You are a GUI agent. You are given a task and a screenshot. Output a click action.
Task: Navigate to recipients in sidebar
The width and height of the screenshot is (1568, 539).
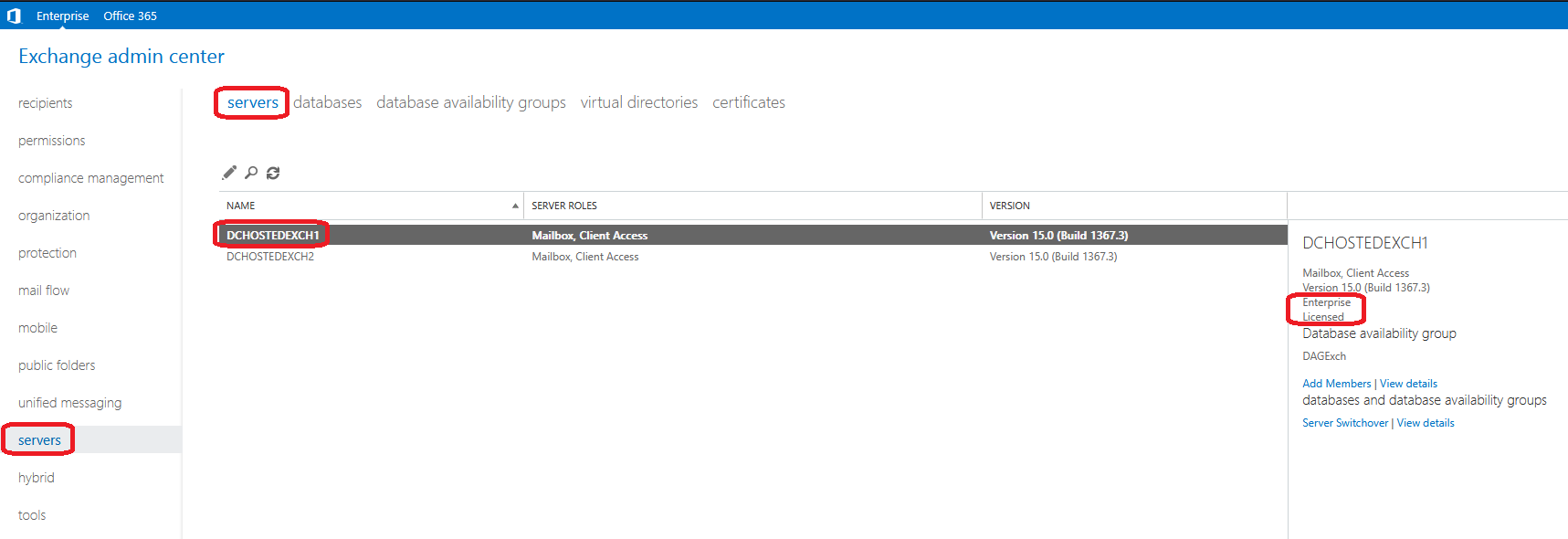tap(46, 103)
